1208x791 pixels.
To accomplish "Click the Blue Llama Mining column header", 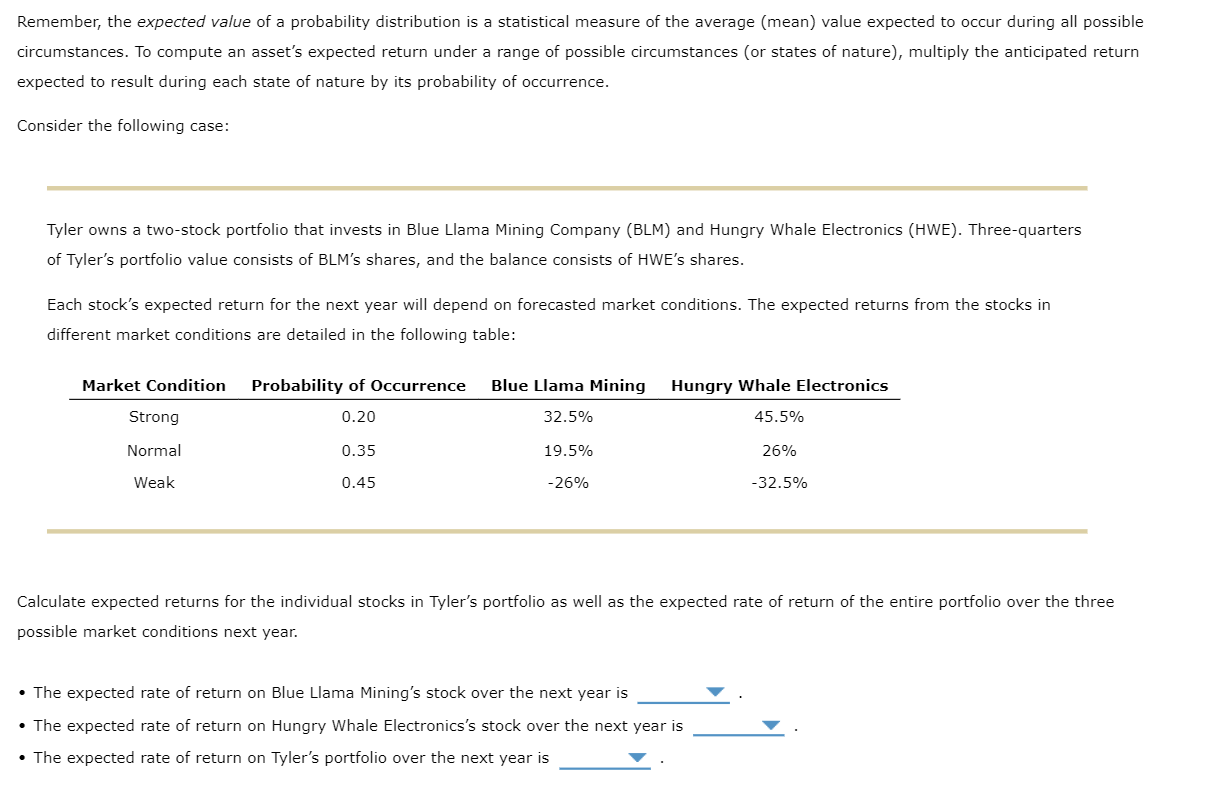I will point(568,385).
